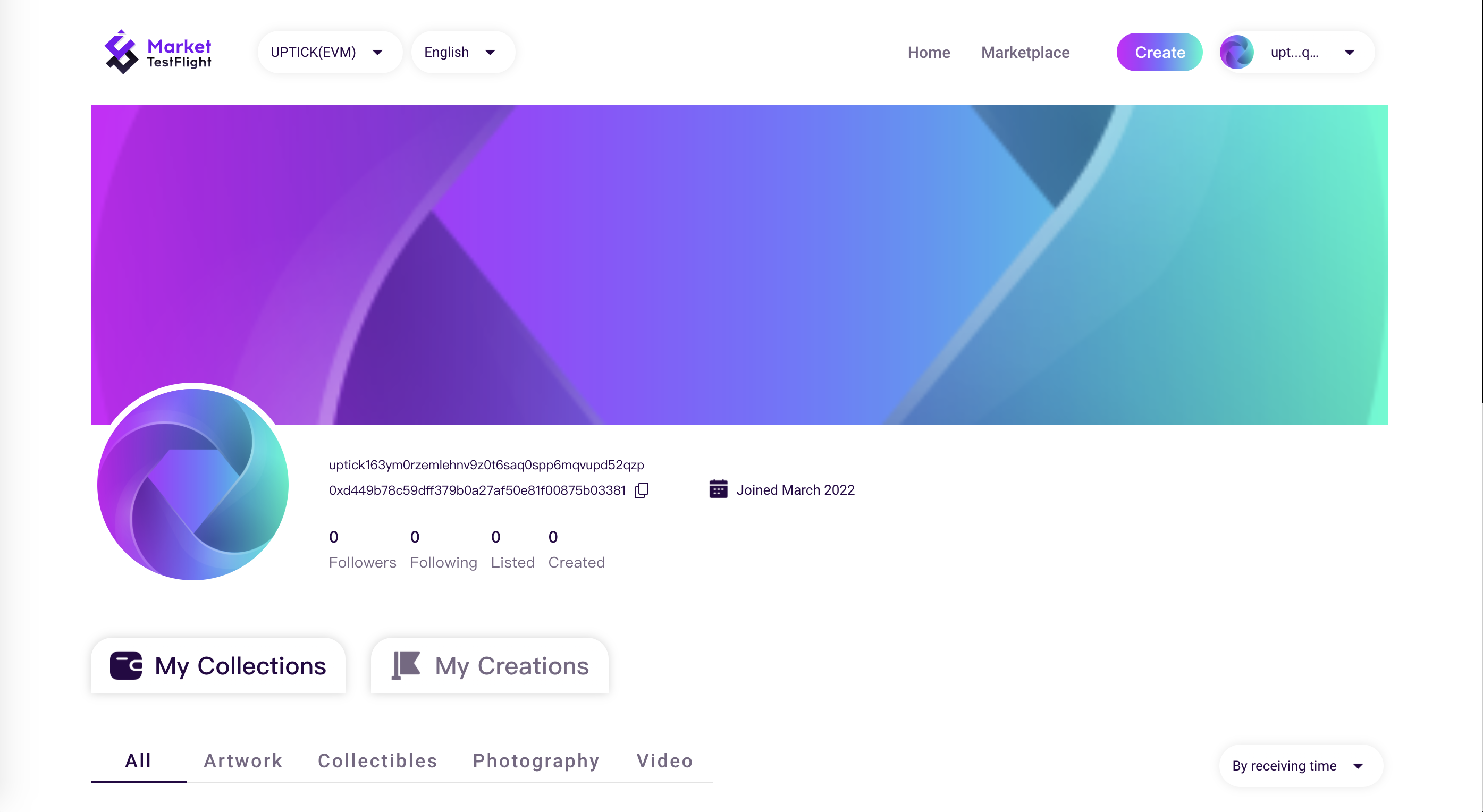This screenshot has width=1483, height=812.
Task: Go to the Marketplace page
Action: coord(1025,53)
